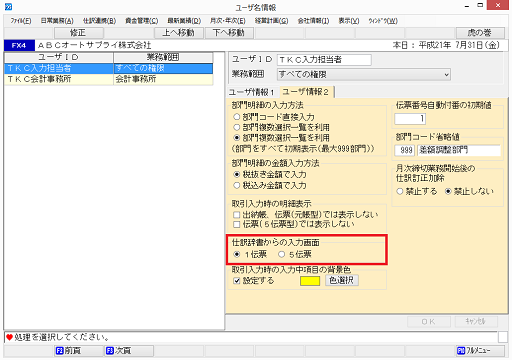Switch to the ユーザ情報1 tab
This screenshot has width=512, height=360.
(x=252, y=92)
